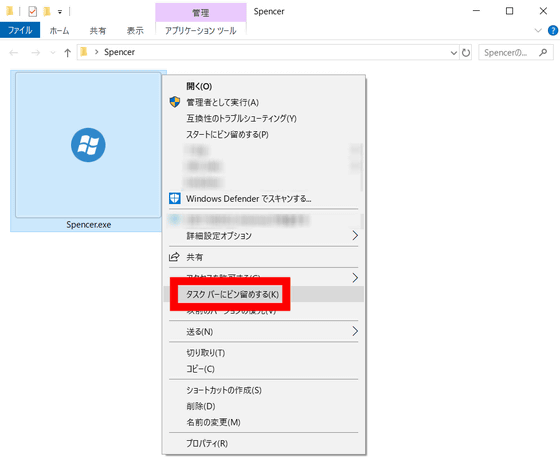Click the search magnifier icon
Screen dimensions: 560x462
point(543,52)
